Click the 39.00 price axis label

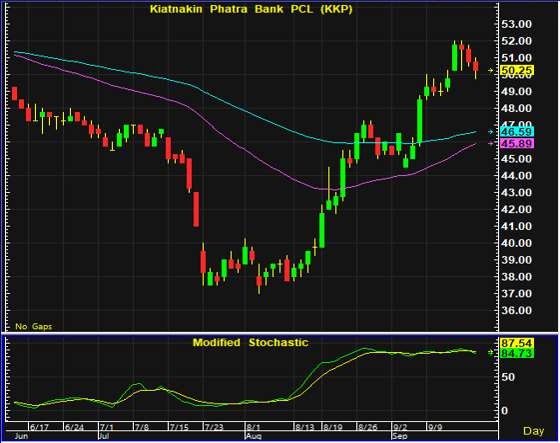(x=516, y=260)
